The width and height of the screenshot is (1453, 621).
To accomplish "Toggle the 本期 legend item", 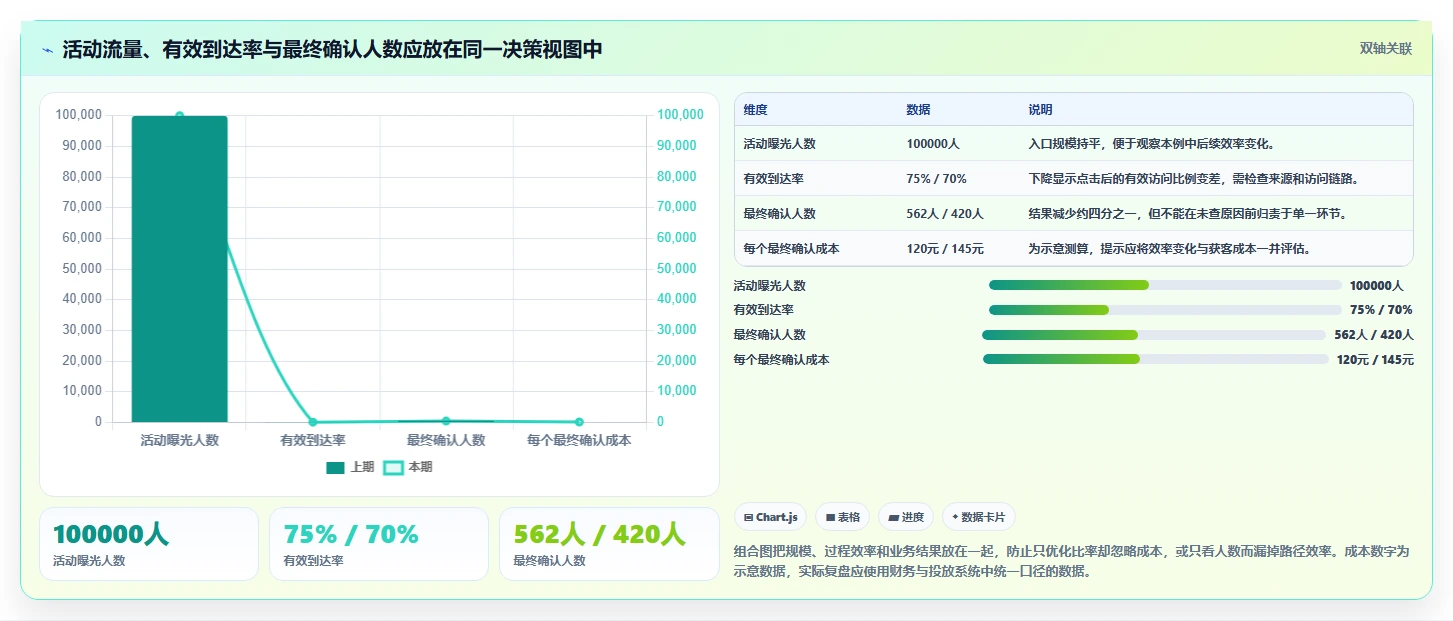I will pyautogui.click(x=409, y=467).
